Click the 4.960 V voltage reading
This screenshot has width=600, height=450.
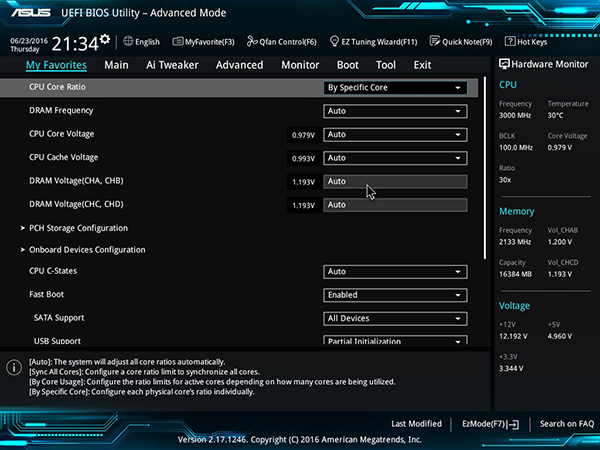pos(560,336)
